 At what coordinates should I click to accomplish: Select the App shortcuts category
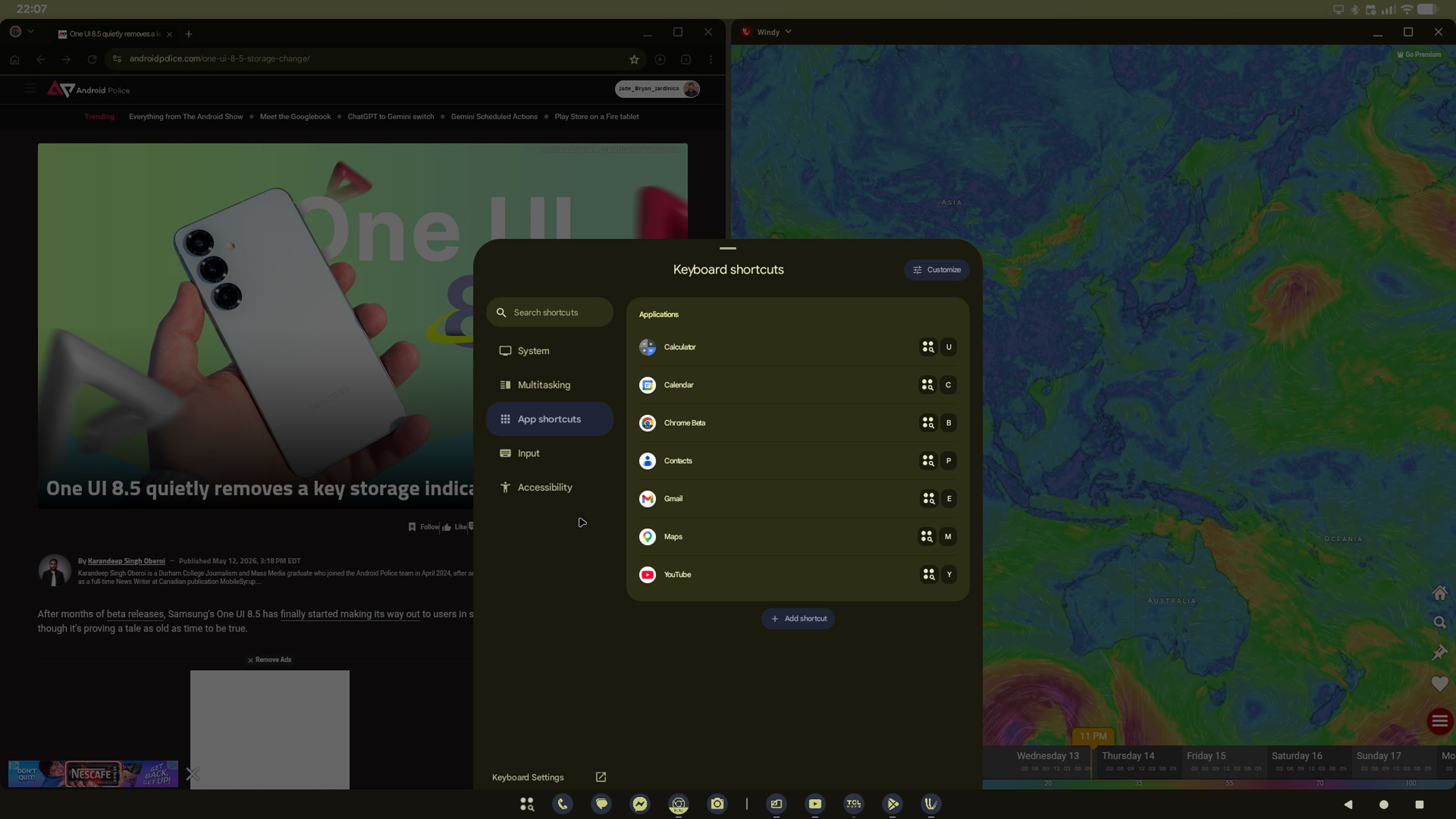click(x=549, y=419)
